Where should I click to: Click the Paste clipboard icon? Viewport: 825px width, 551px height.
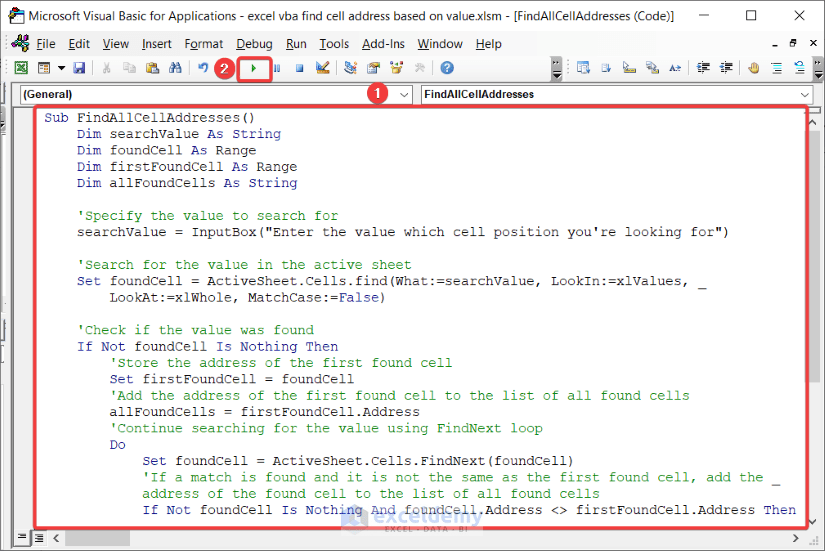coord(153,68)
